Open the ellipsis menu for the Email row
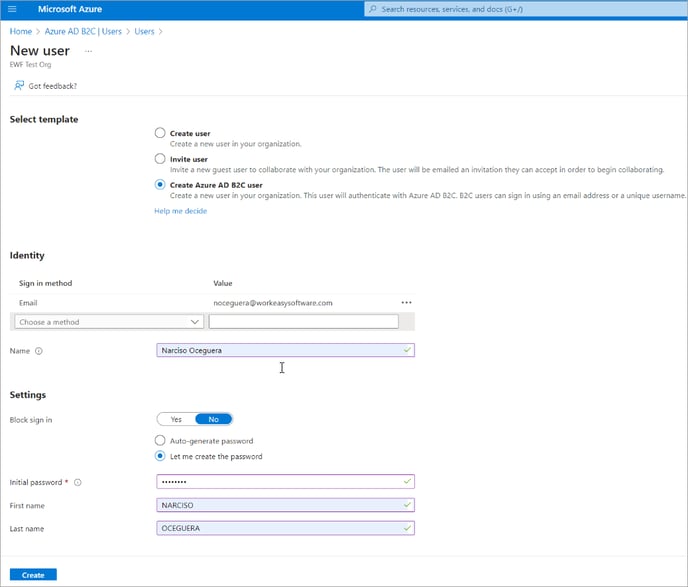The height and width of the screenshot is (587, 688). tap(406, 303)
